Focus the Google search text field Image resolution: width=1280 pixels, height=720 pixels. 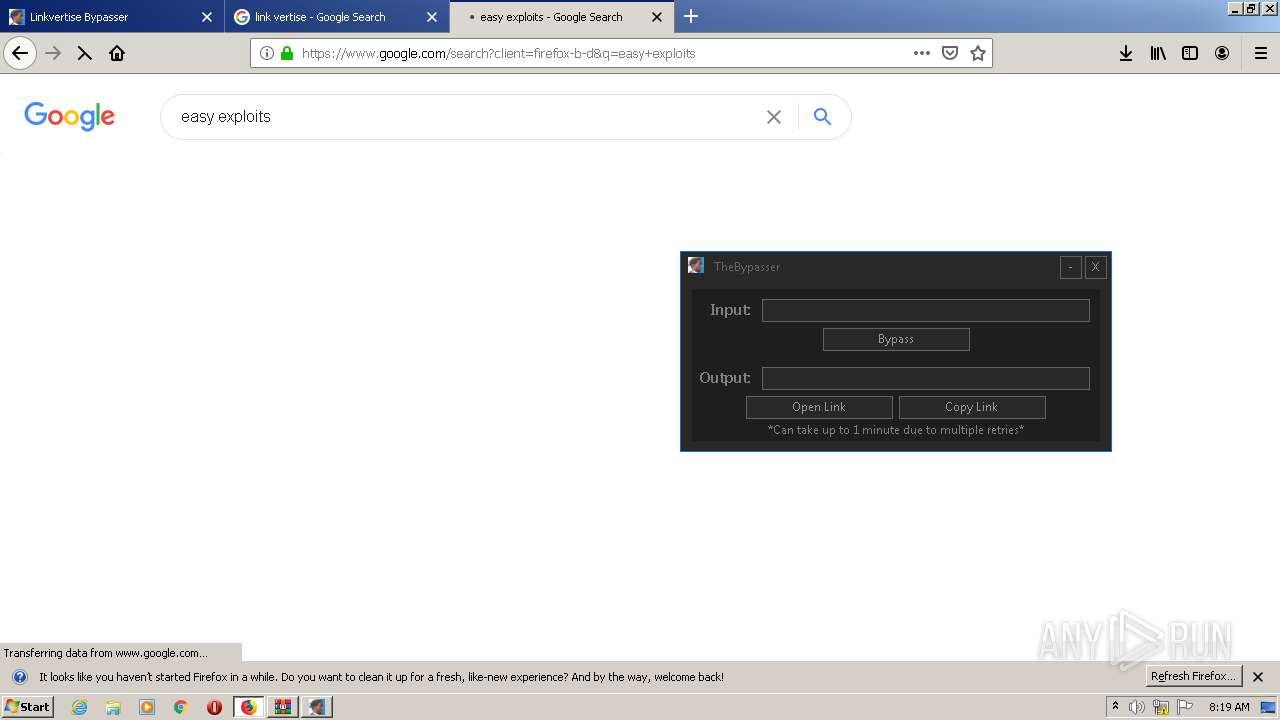pyautogui.click(x=465, y=117)
